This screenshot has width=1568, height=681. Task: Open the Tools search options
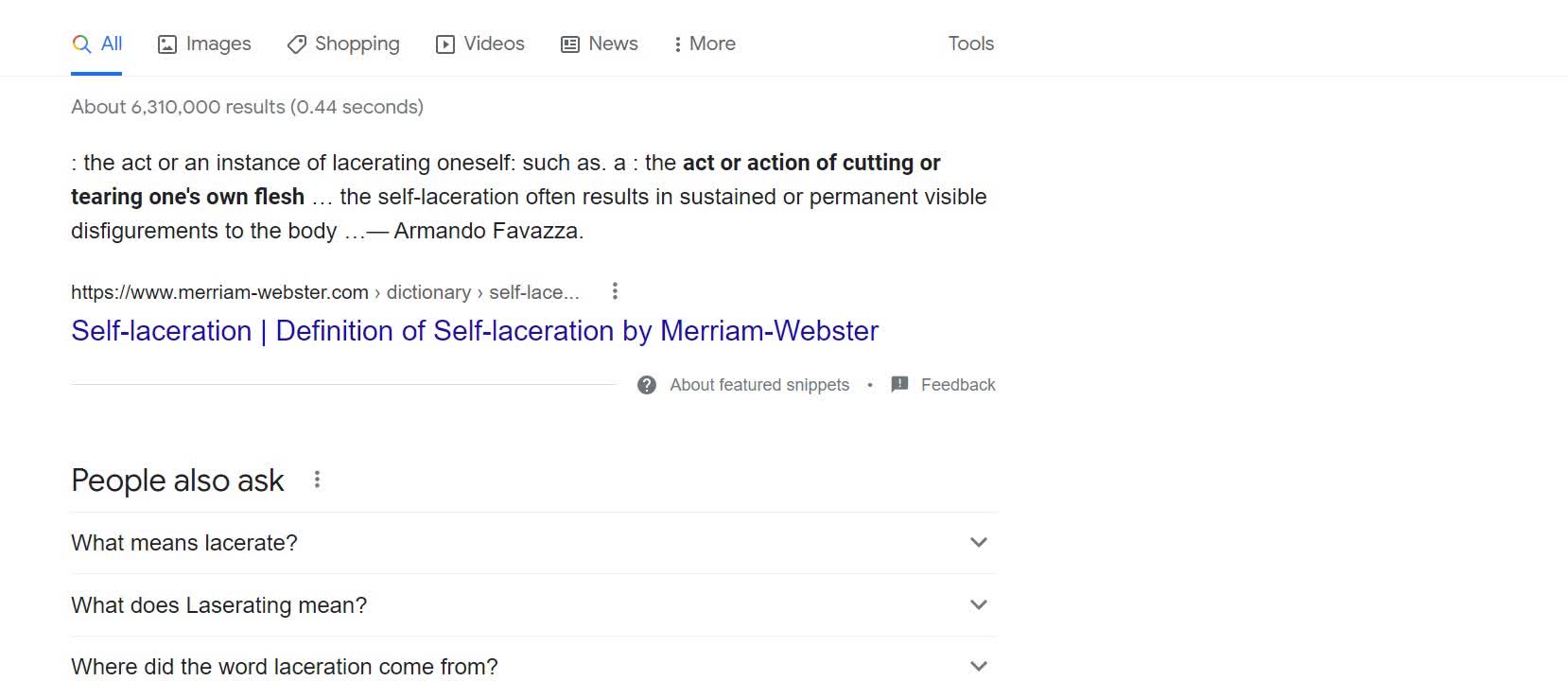(970, 44)
